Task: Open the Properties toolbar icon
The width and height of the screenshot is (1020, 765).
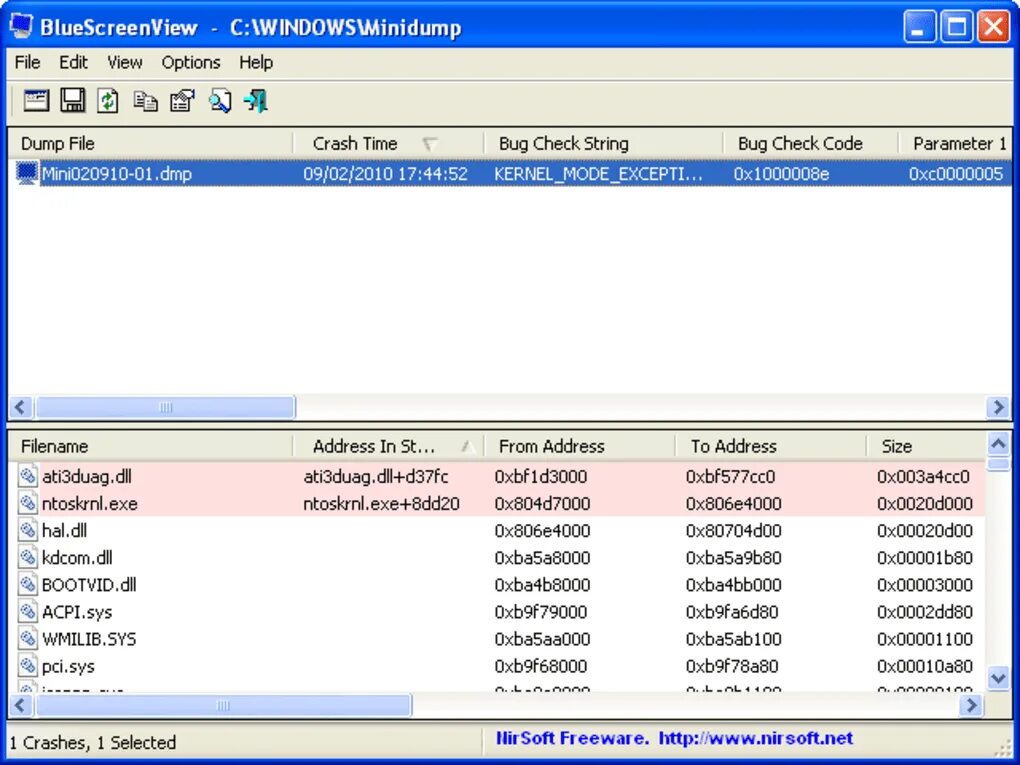Action: [x=182, y=101]
